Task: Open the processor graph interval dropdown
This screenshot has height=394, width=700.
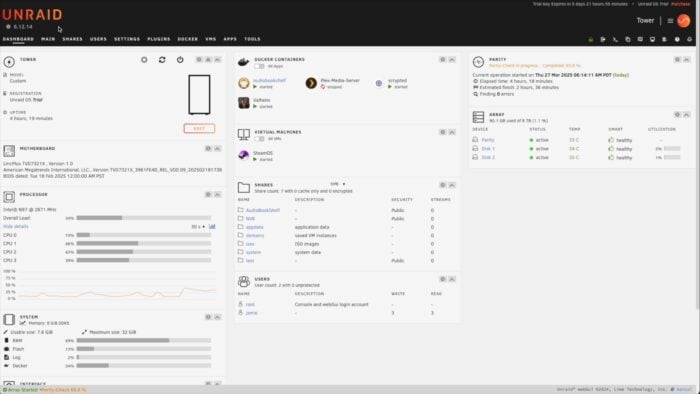Action: pyautogui.click(x=198, y=227)
